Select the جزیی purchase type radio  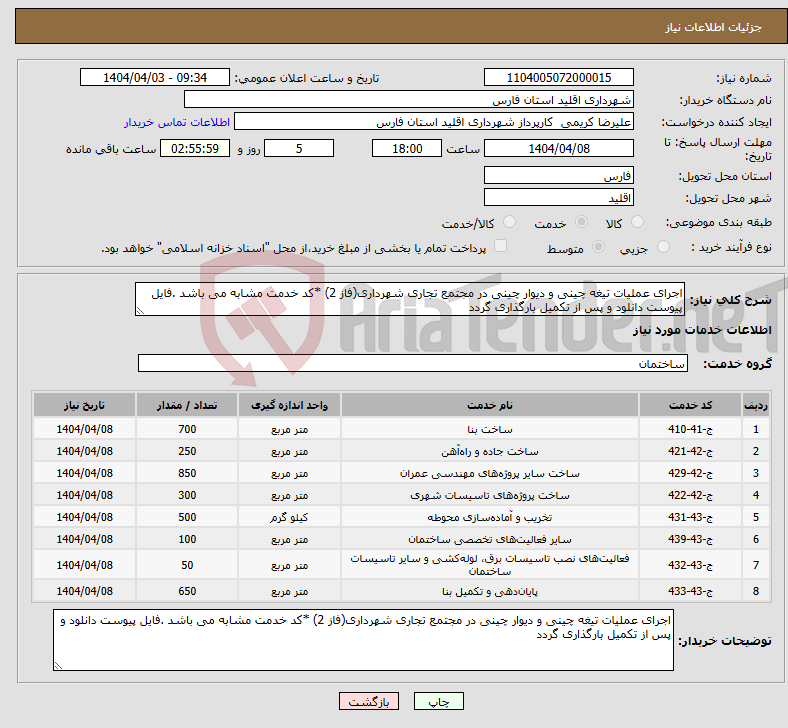[663, 246]
